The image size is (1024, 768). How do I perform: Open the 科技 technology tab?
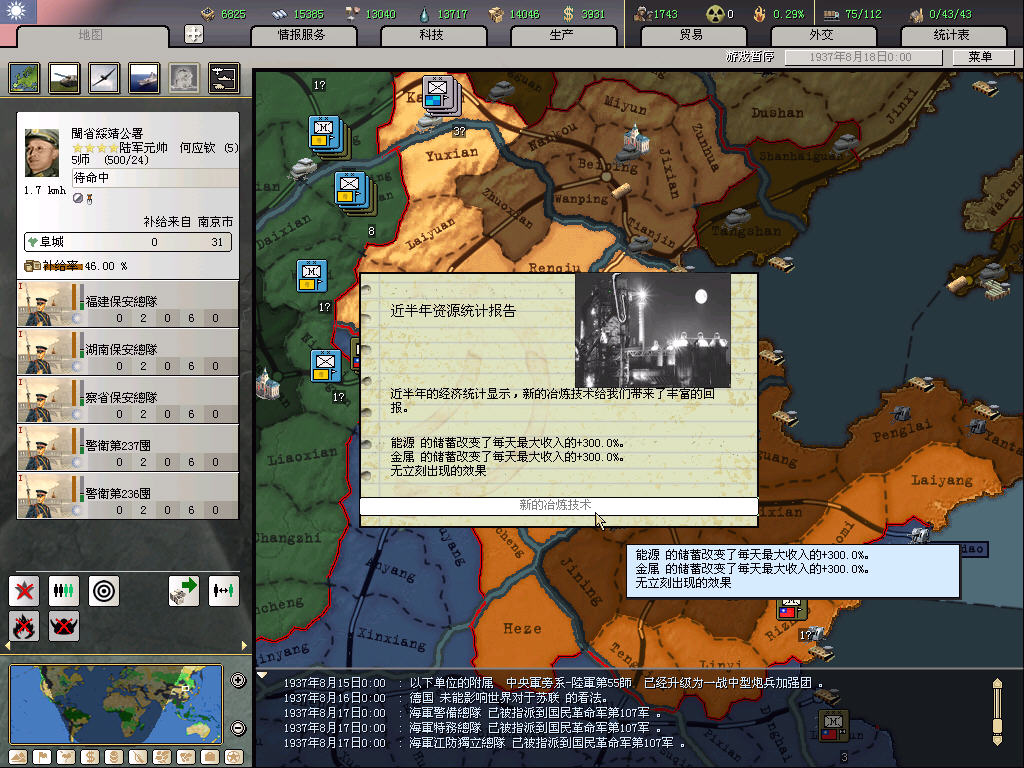(431, 35)
